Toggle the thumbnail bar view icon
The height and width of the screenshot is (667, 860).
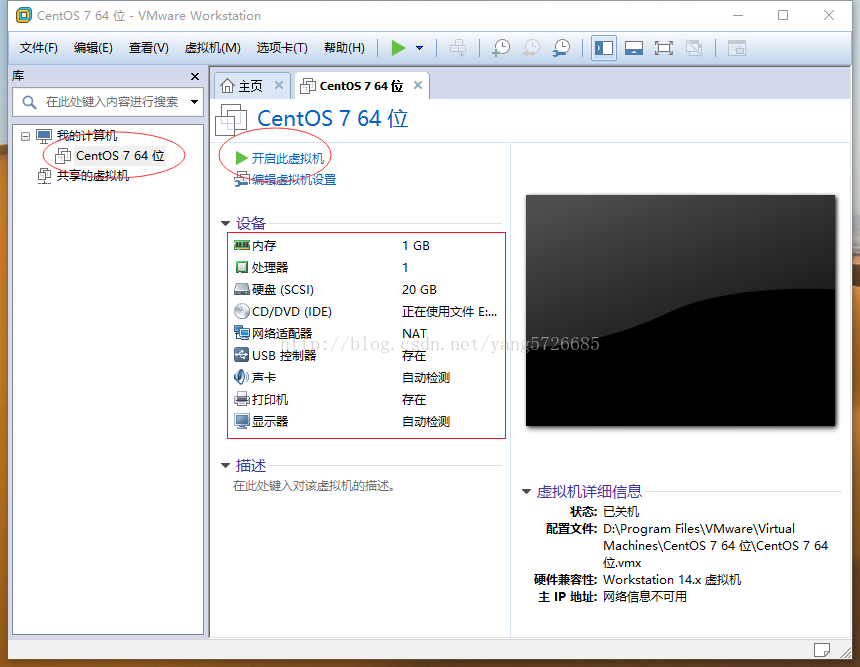click(x=633, y=48)
